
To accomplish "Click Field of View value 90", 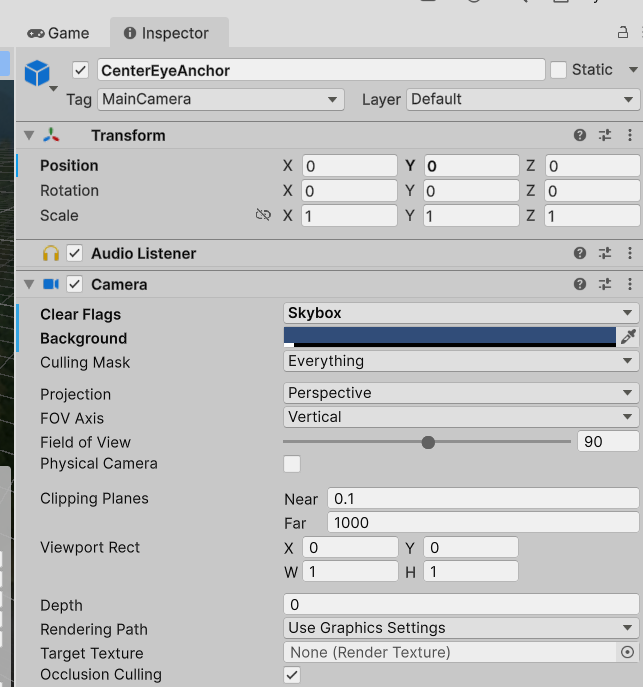I will 608,441.
